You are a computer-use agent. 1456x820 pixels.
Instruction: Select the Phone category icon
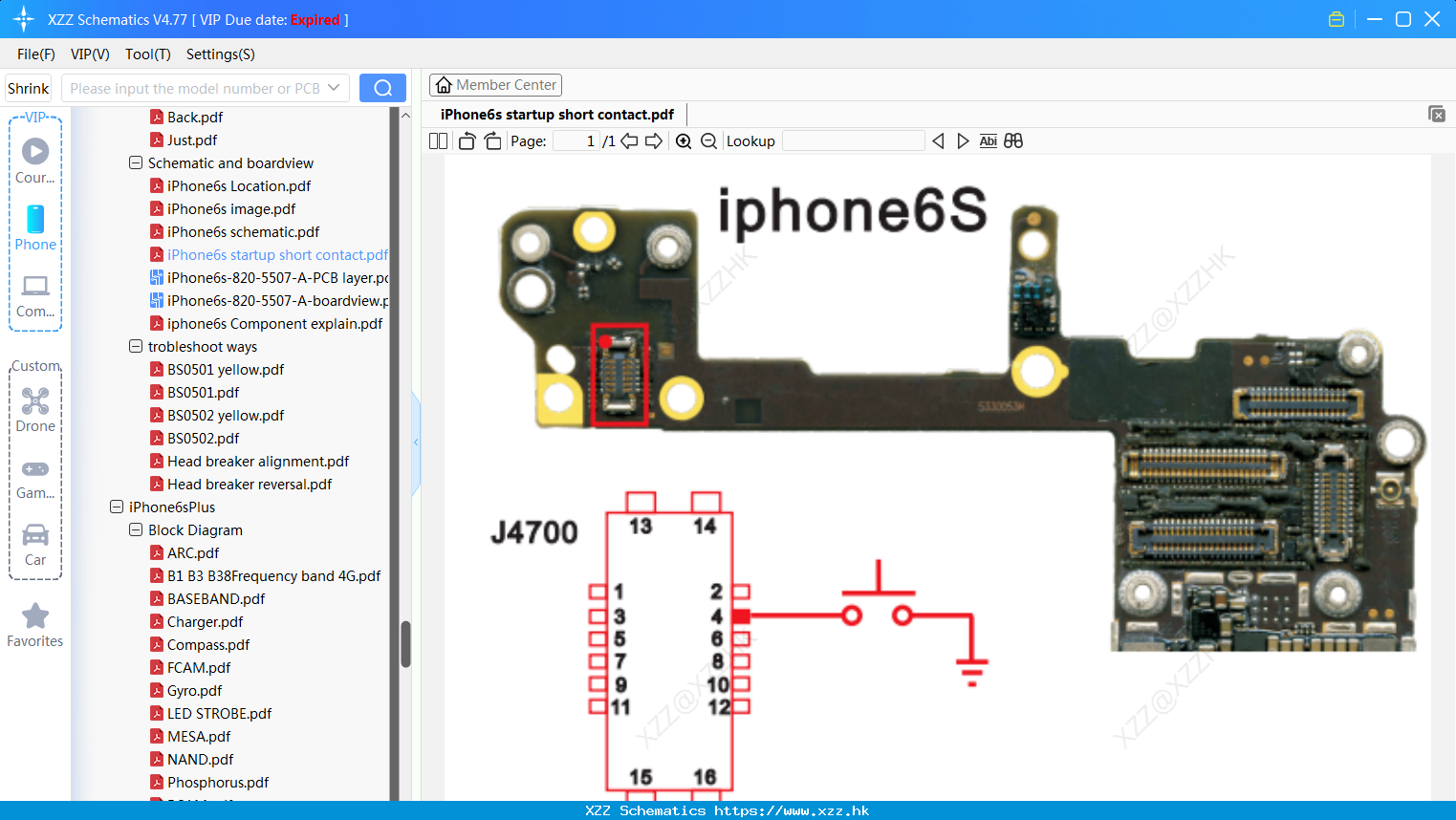point(35,219)
